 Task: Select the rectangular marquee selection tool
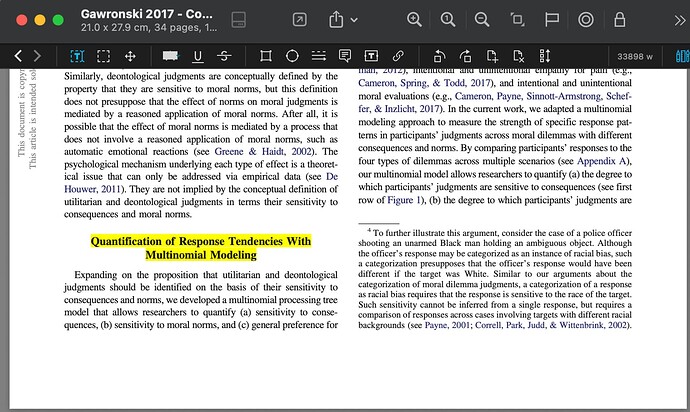pos(103,56)
